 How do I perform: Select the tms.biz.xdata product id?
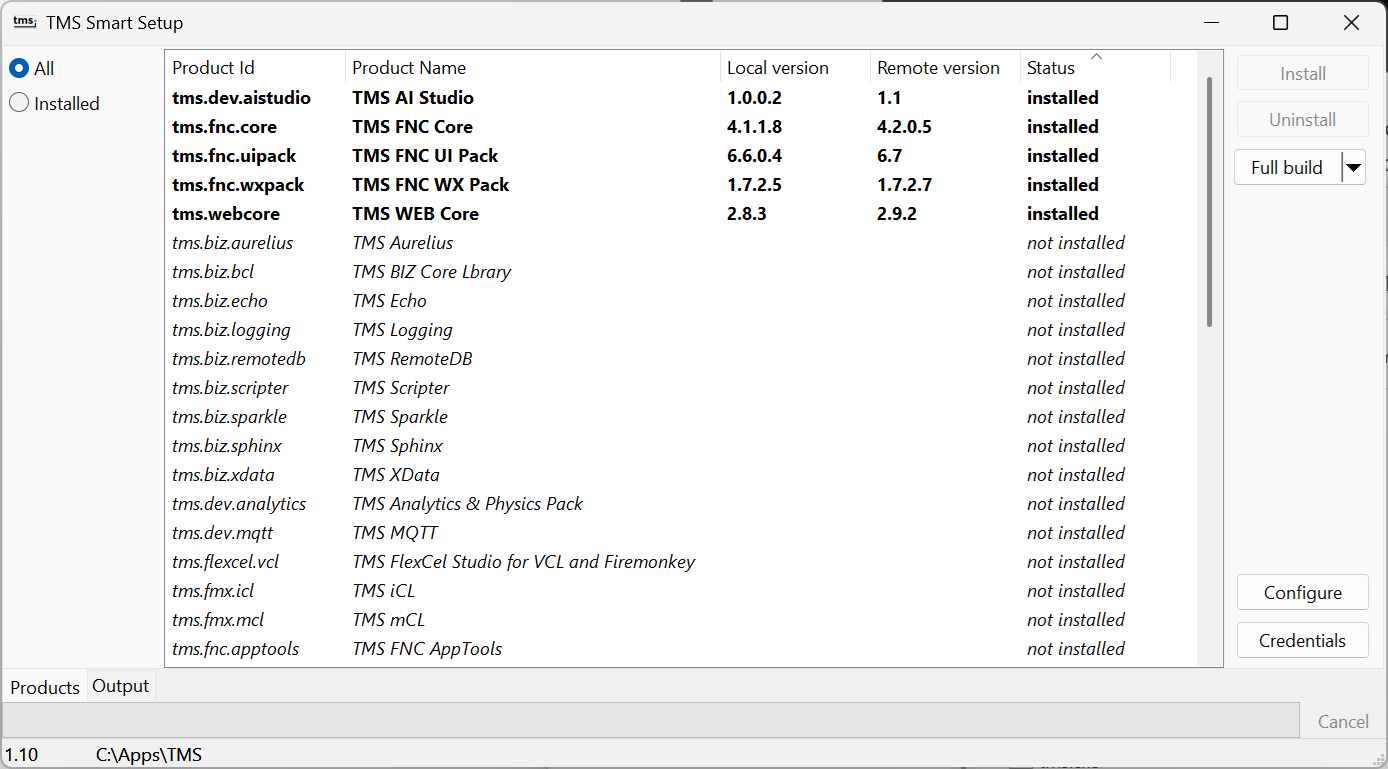[223, 475]
